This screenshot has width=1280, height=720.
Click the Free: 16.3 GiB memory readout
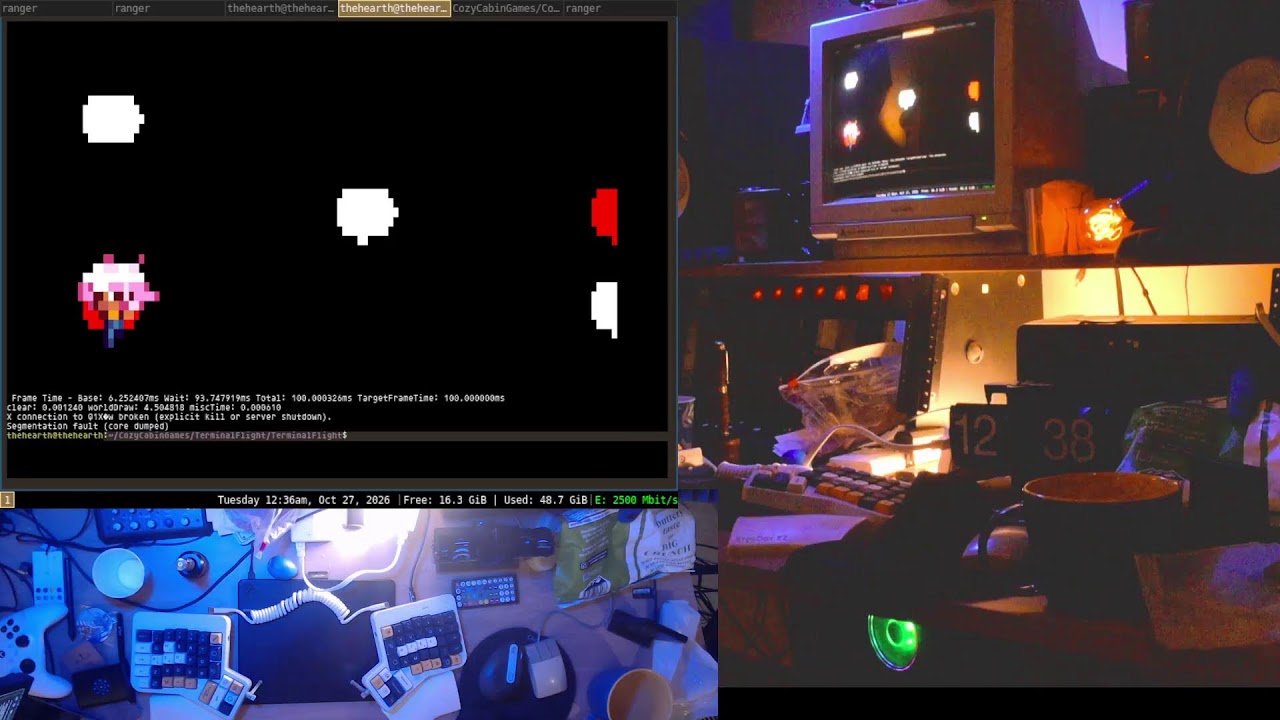444,500
